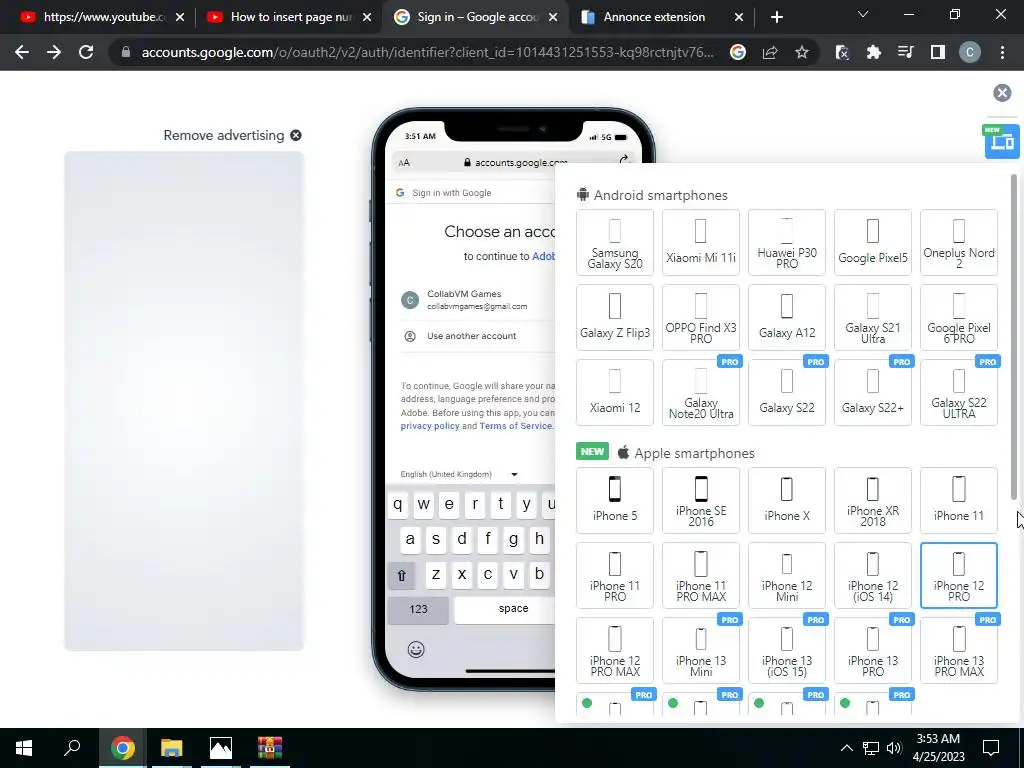Close the simulator overlay with X

[x=1002, y=93]
